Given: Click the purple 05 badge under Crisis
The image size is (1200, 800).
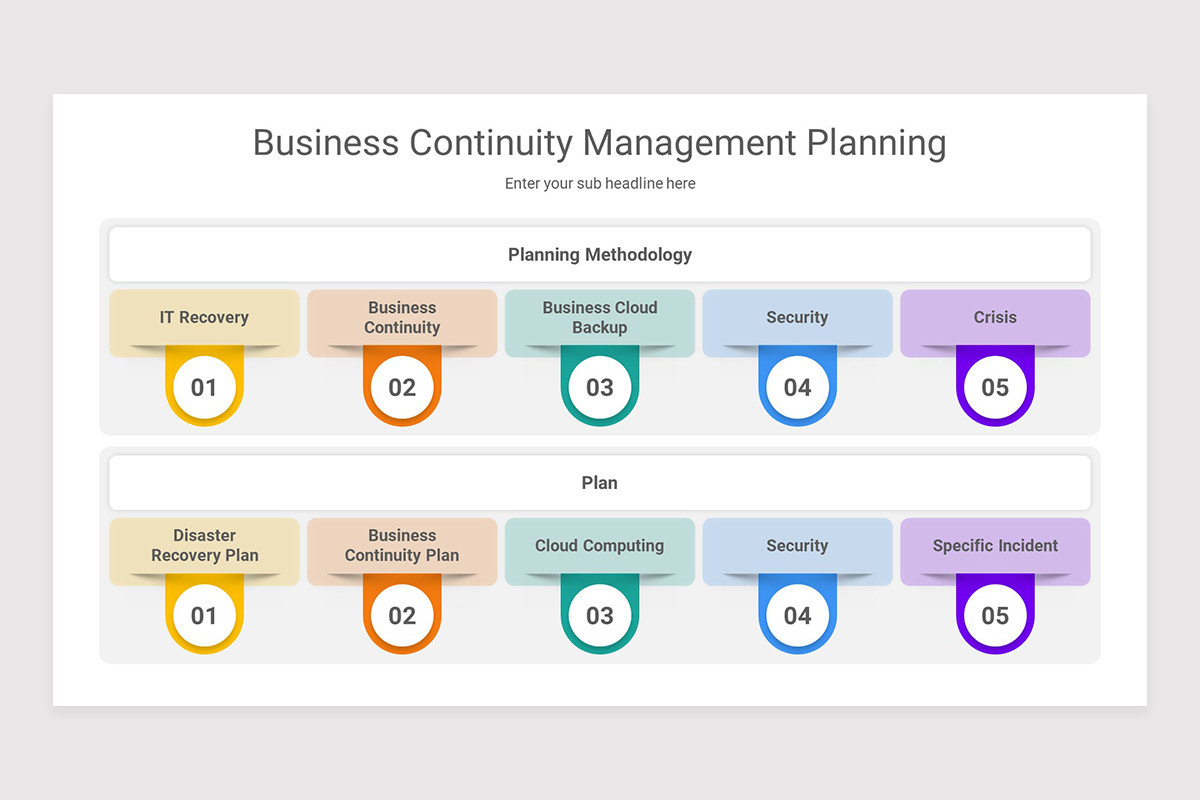Looking at the screenshot, I should click(x=995, y=386).
